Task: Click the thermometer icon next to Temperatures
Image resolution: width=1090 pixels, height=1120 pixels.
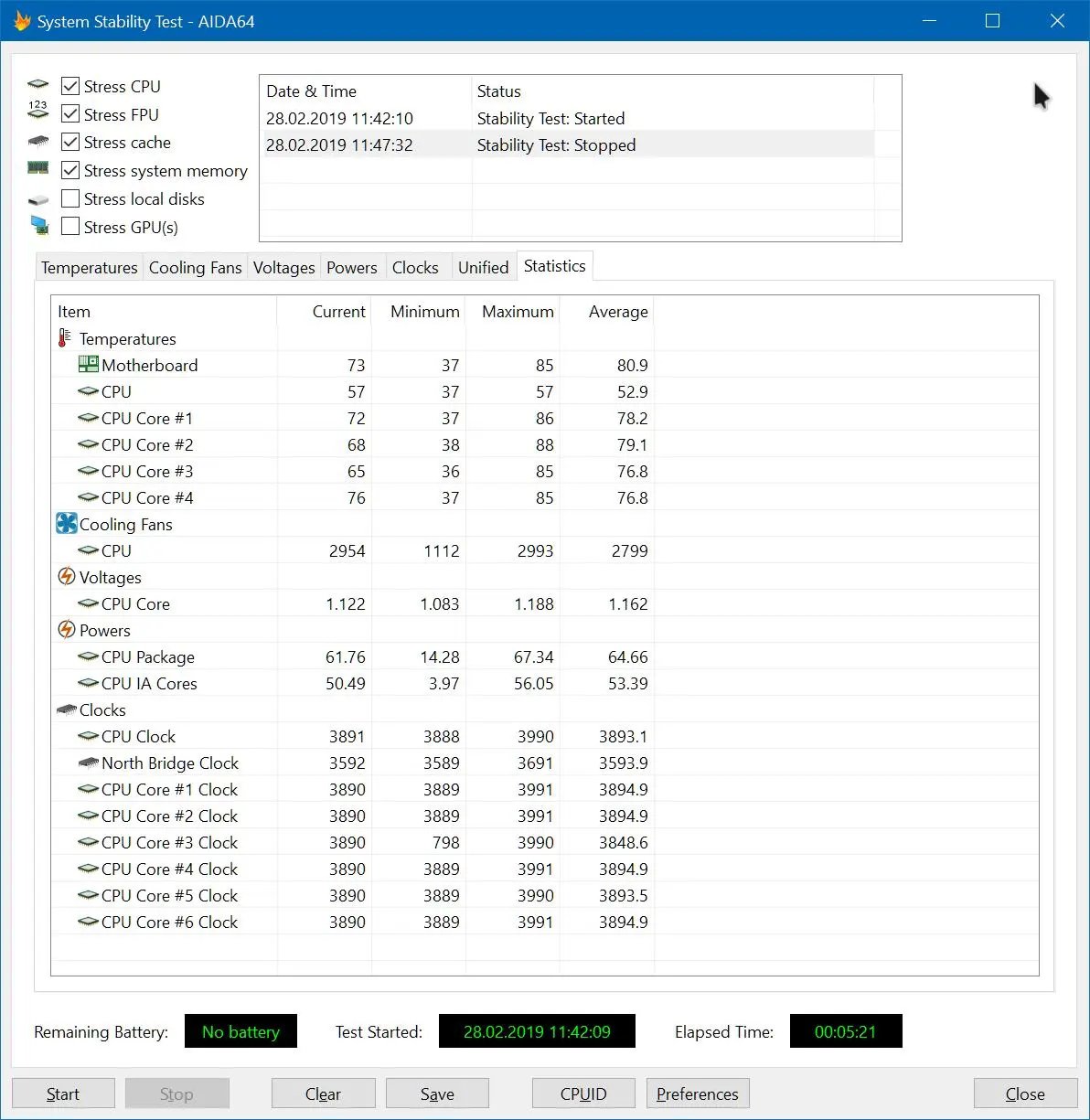Action: 64,338
